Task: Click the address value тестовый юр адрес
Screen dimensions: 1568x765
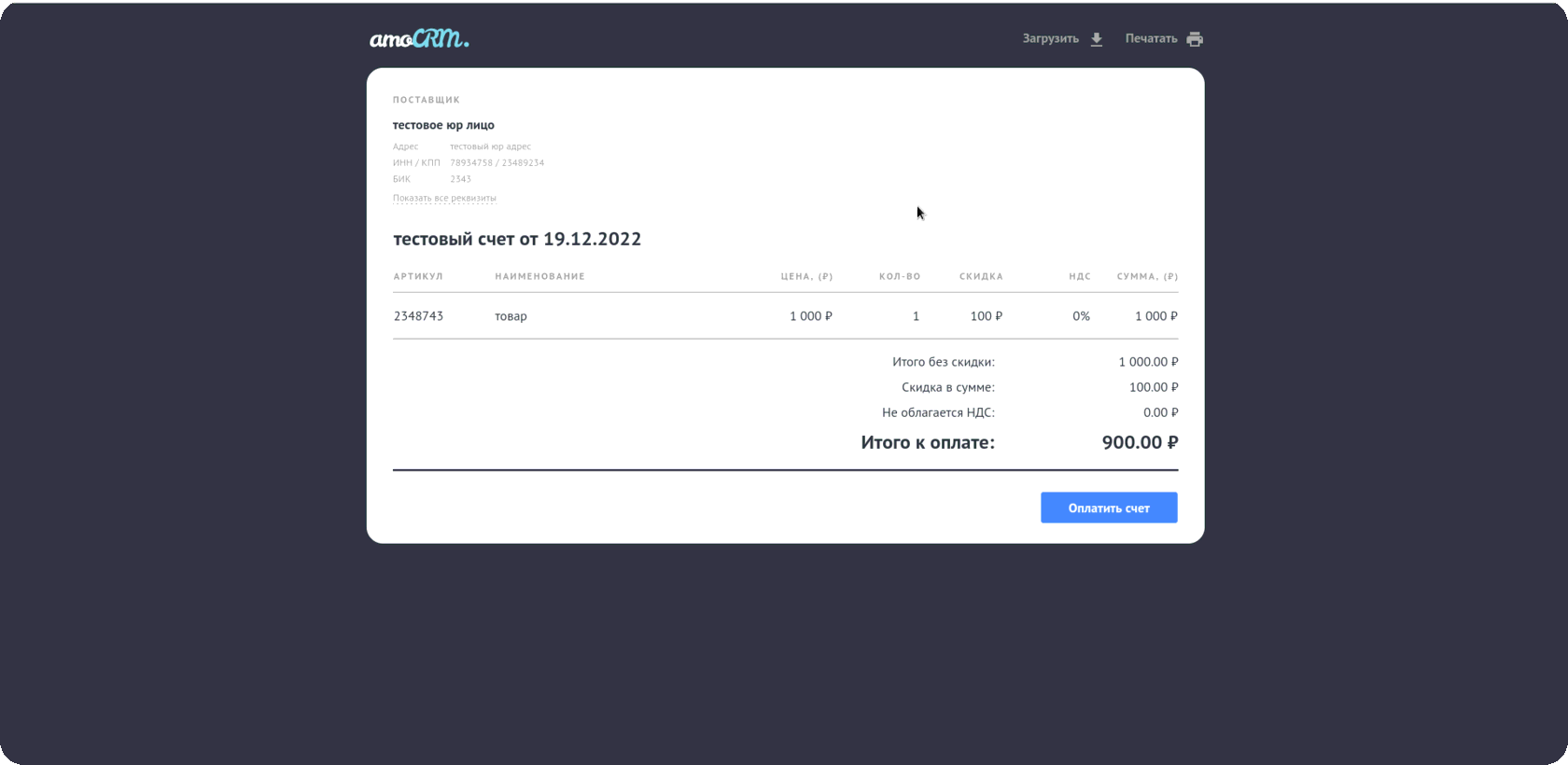Action: (x=490, y=146)
